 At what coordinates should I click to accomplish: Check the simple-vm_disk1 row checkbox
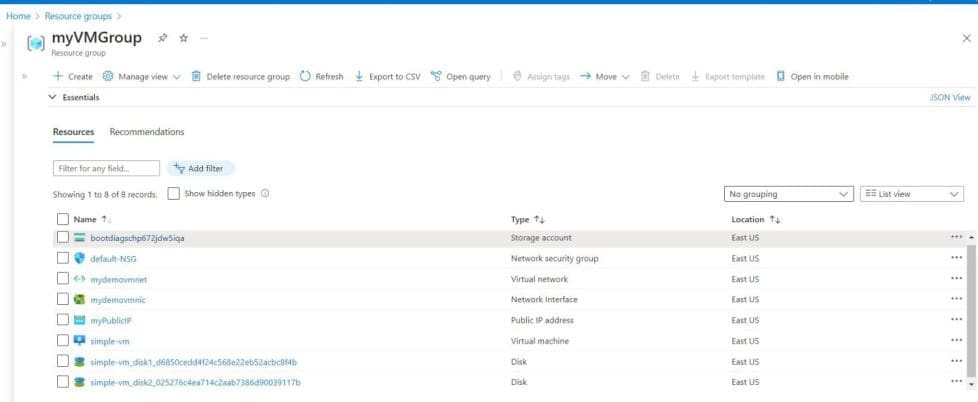[62, 361]
